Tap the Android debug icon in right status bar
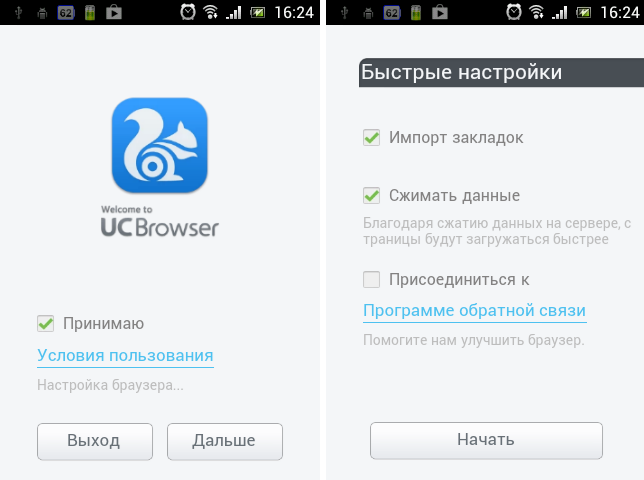 pos(368,13)
